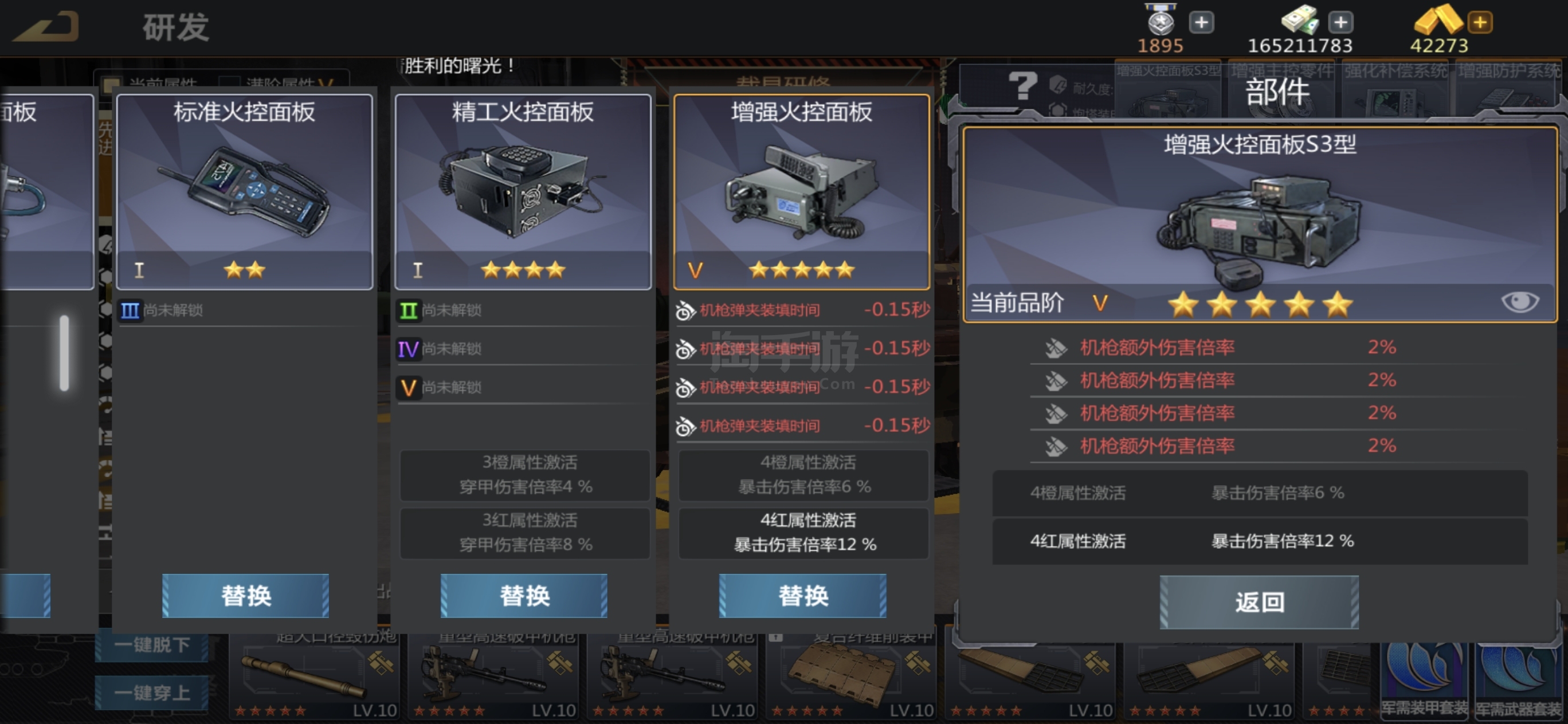Select the 精工火控面板 component card
The width and height of the screenshot is (1568, 724).
tap(523, 192)
